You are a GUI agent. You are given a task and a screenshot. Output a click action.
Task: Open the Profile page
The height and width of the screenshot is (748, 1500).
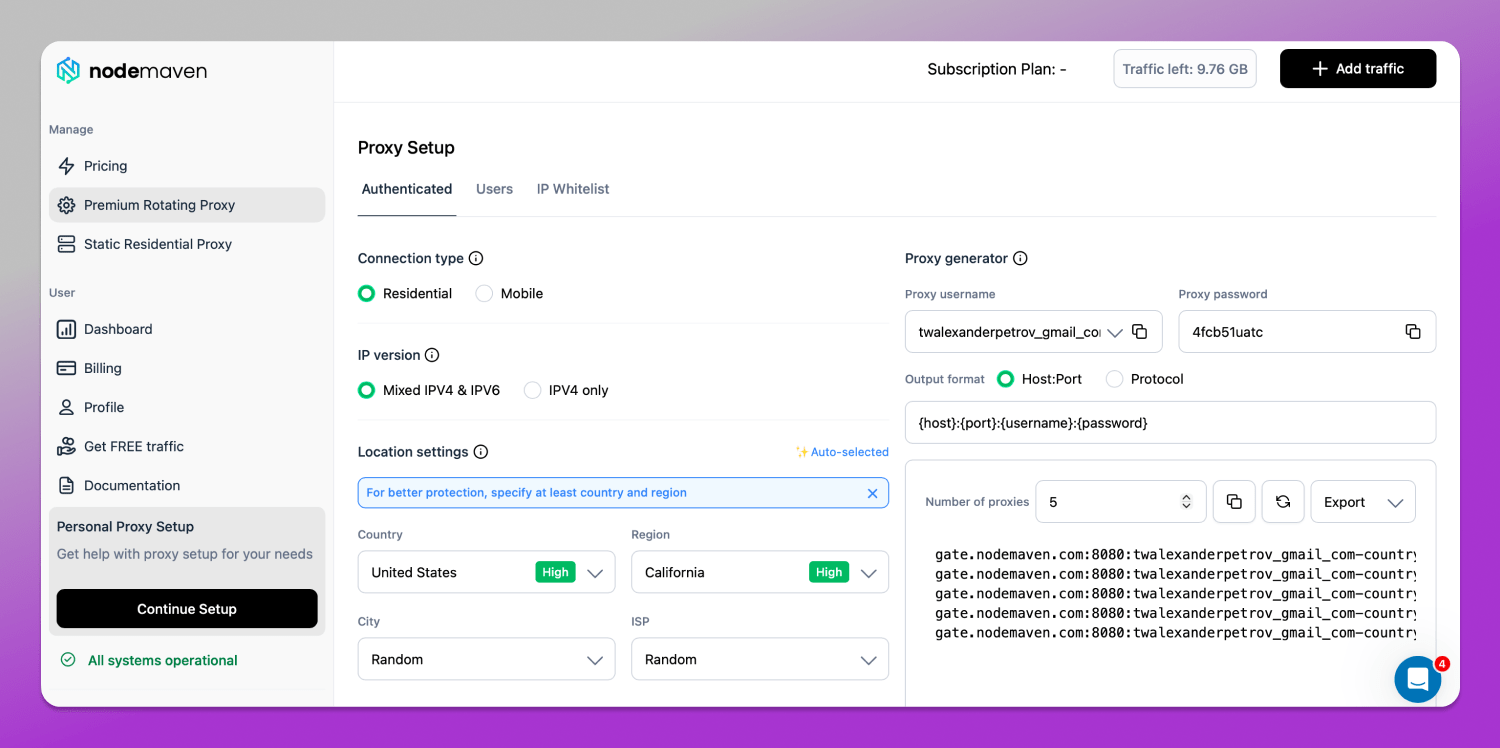[x=187, y=407]
